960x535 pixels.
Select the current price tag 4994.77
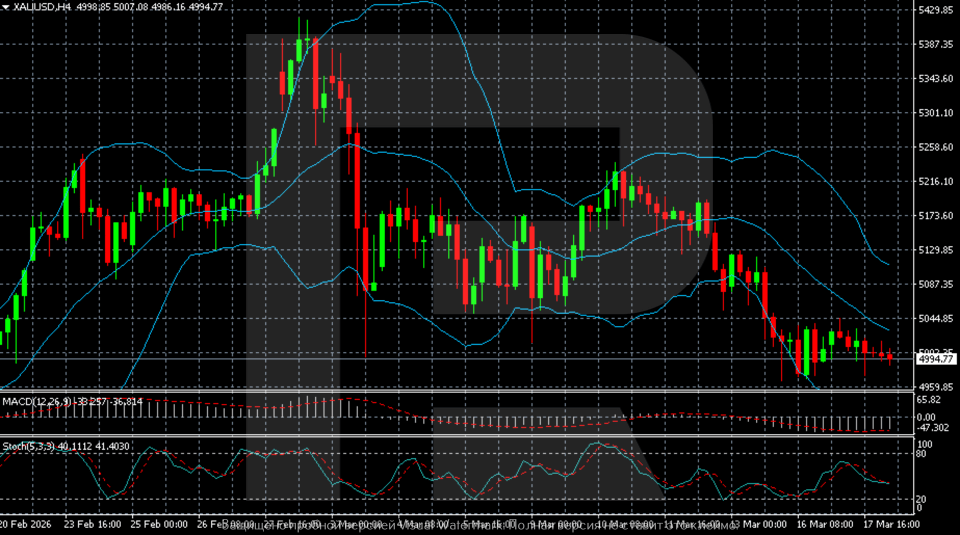click(934, 358)
